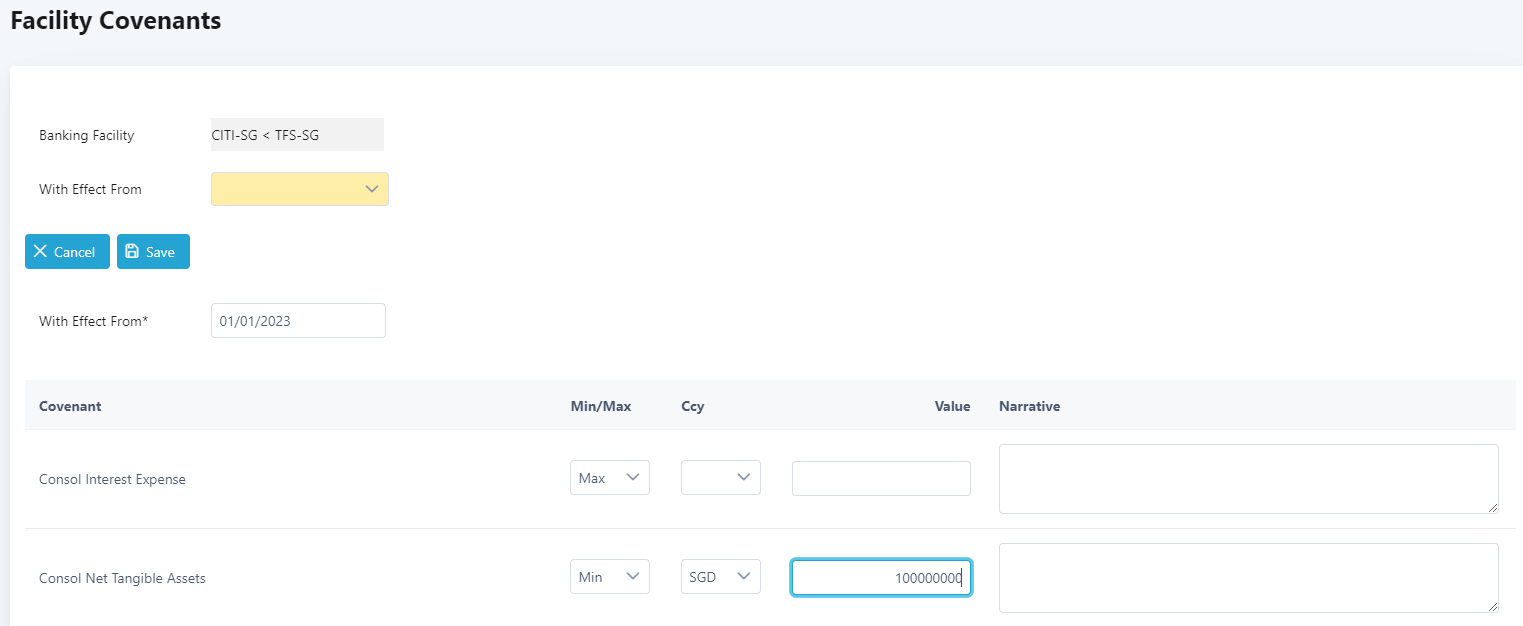Click the Facility Covenants page title
The image size is (1523, 626).
[x=116, y=20]
